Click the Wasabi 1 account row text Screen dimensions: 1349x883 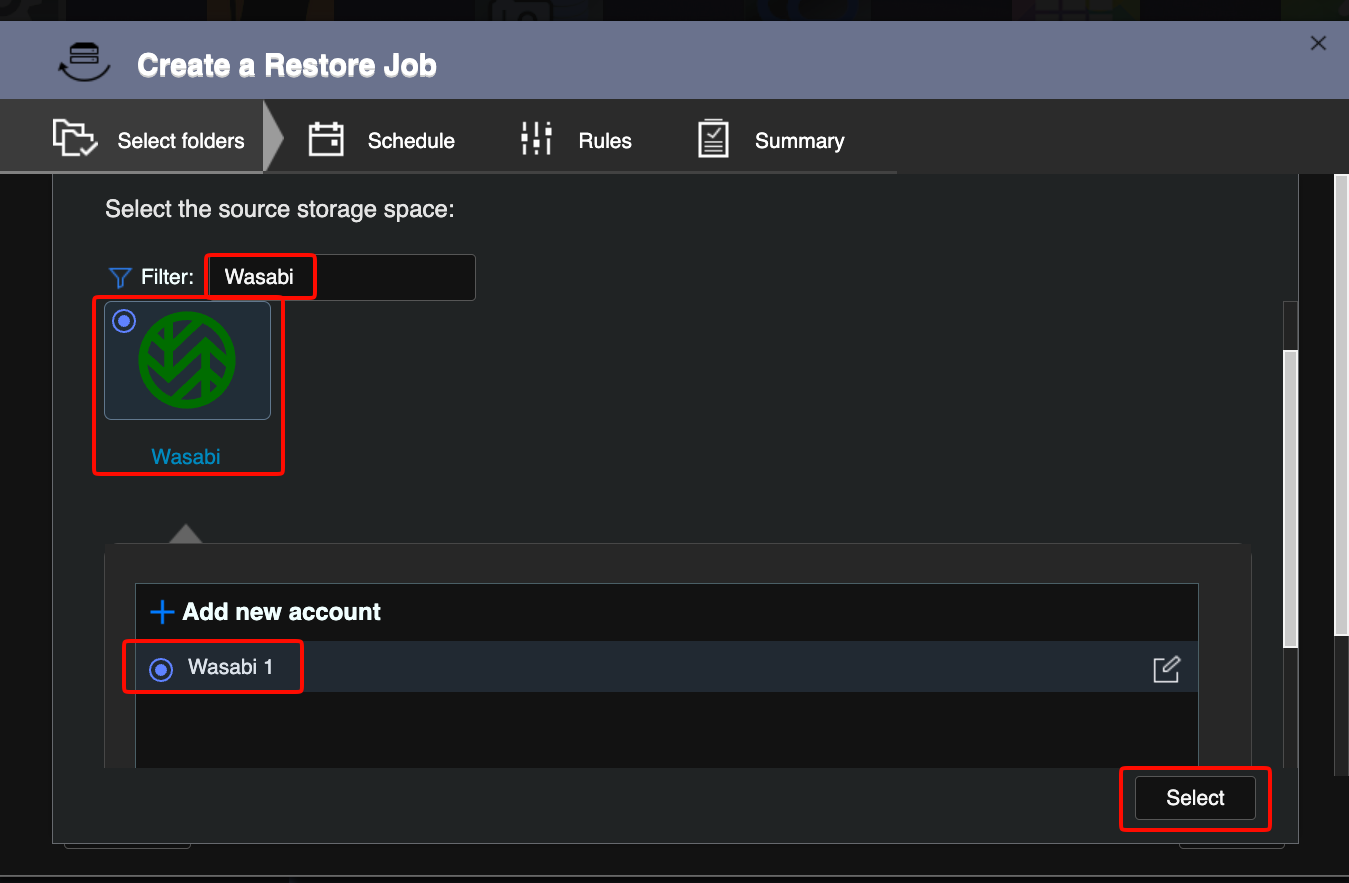230,667
